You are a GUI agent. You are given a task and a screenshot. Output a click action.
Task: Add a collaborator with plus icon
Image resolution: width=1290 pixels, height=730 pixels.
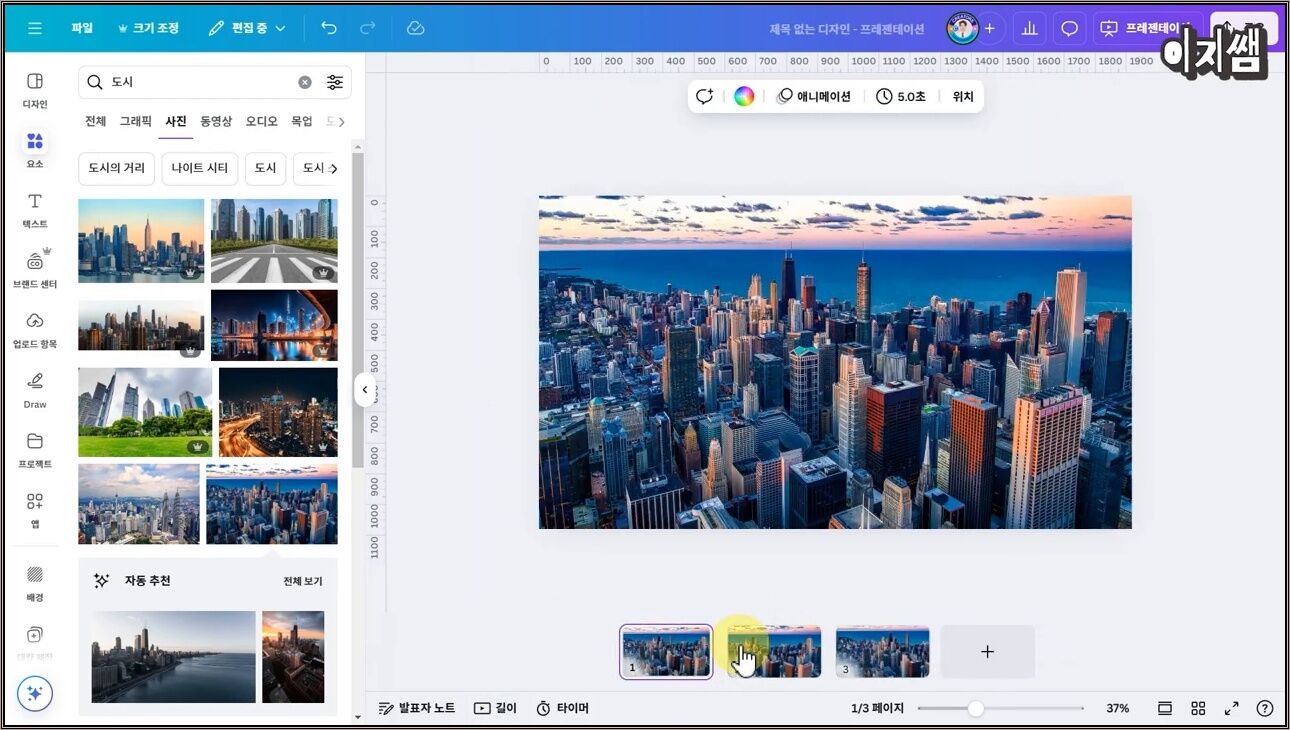[989, 28]
